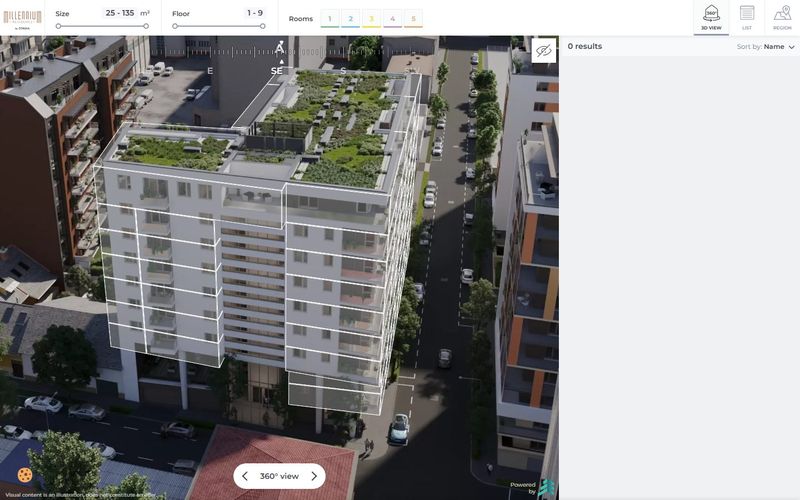Screen dimensions: 800x500
Task: Click the 1 - 9 floor value
Action: point(255,13)
